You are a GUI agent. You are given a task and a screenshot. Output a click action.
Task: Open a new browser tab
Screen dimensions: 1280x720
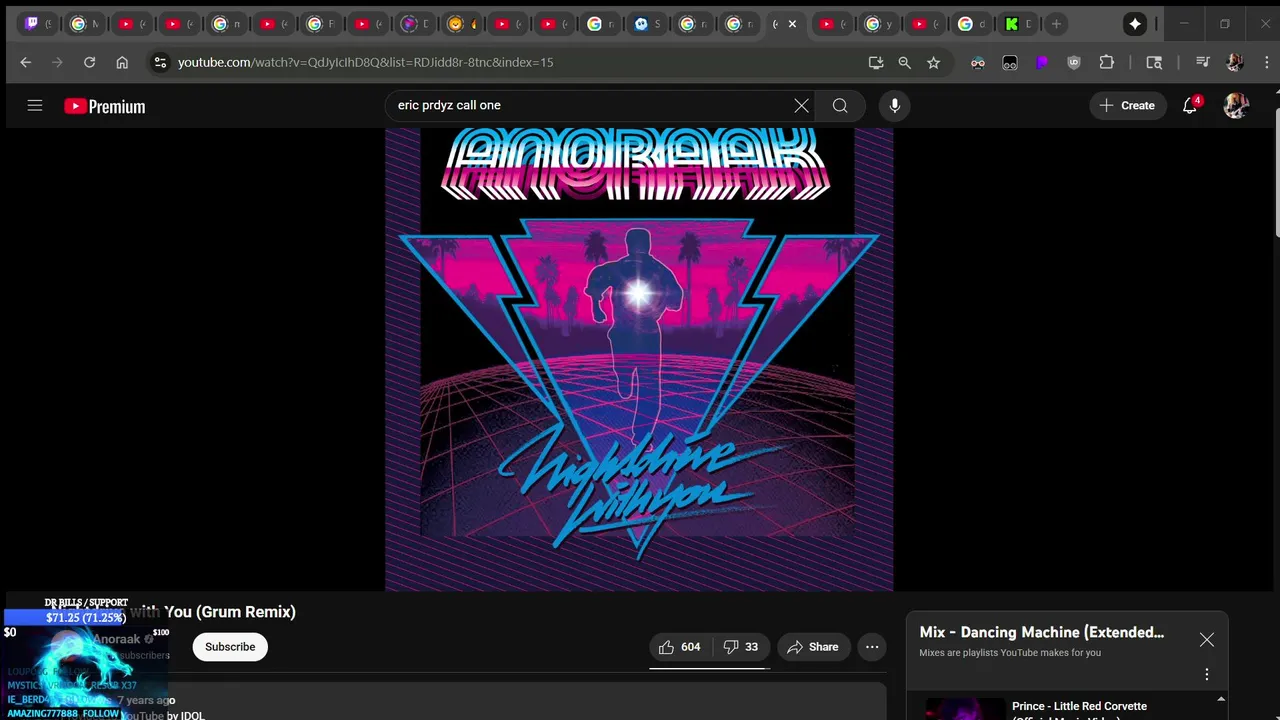1056,24
